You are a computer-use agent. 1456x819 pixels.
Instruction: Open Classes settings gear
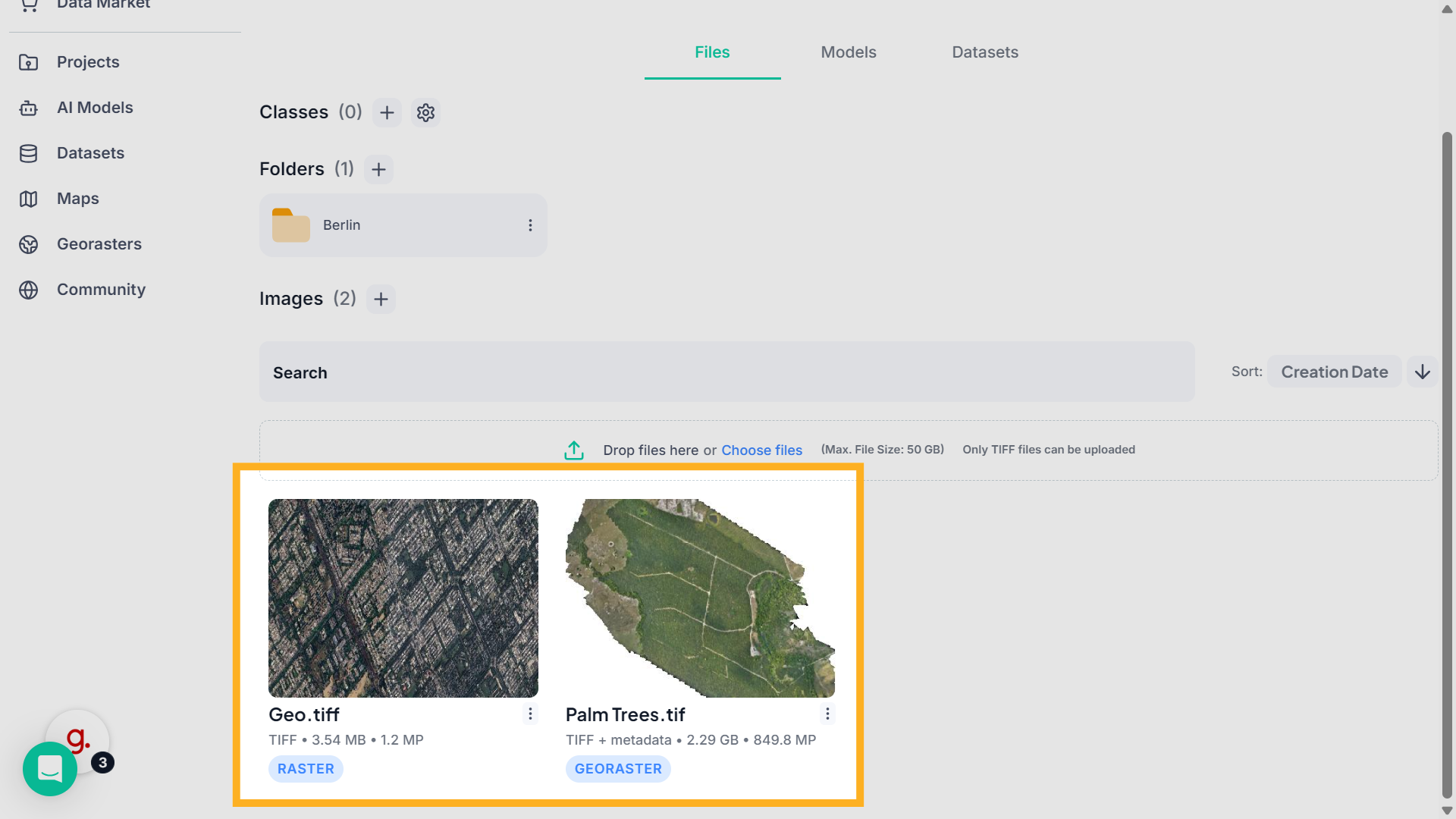(425, 112)
